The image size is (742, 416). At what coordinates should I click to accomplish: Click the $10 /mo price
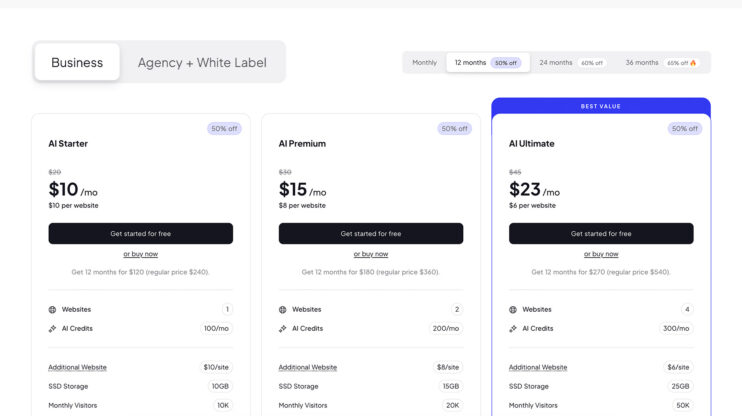[x=73, y=190]
